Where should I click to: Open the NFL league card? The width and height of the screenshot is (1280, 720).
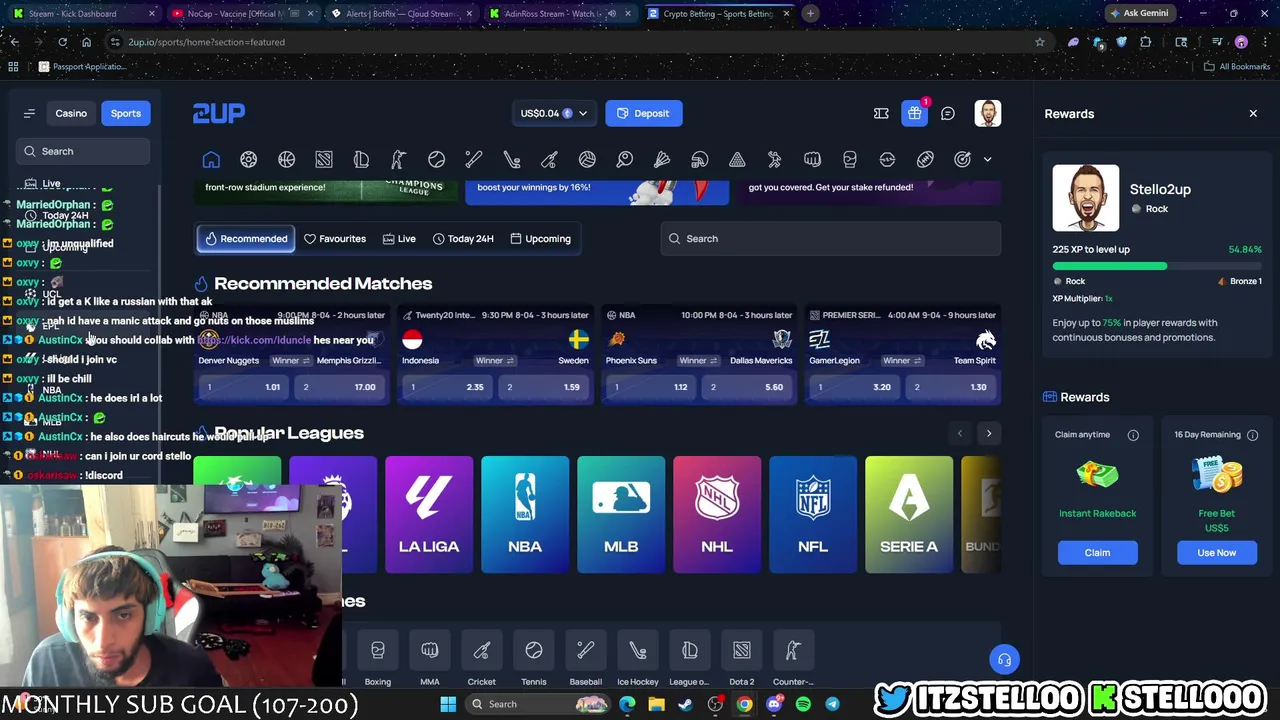point(813,515)
